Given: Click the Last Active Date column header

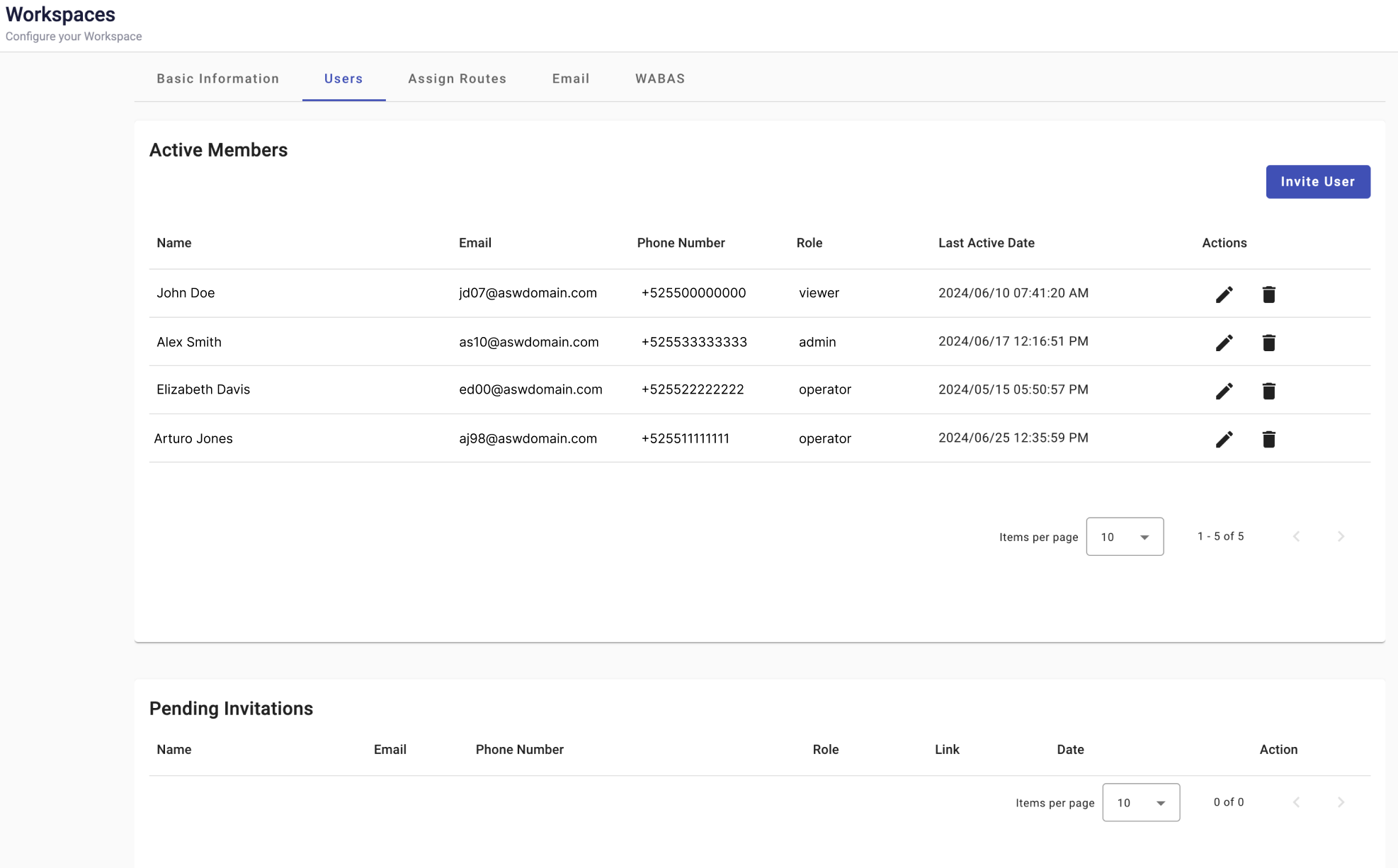Looking at the screenshot, I should [x=987, y=243].
